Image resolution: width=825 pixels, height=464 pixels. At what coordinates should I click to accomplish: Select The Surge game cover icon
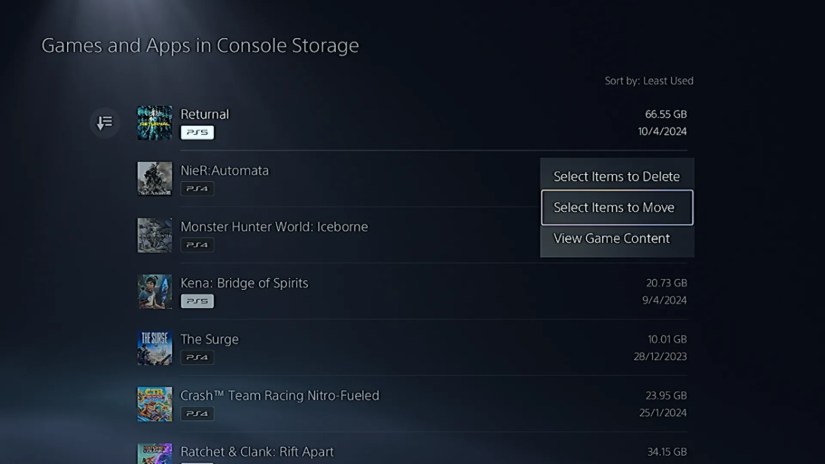(x=155, y=348)
